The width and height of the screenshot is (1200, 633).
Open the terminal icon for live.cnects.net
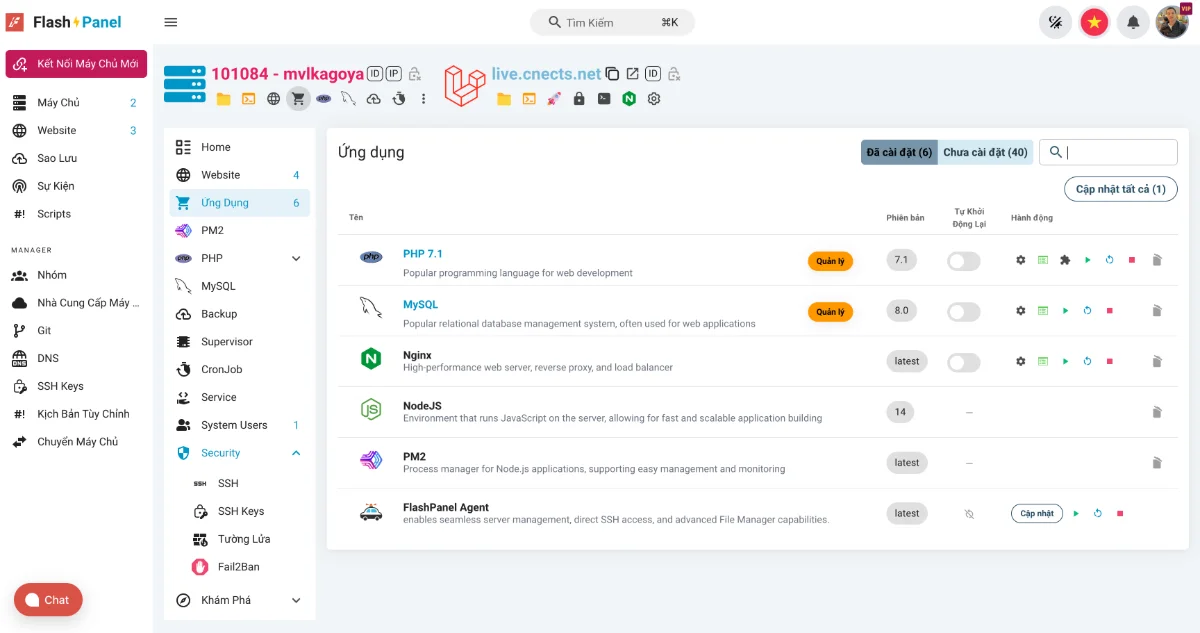click(x=602, y=98)
